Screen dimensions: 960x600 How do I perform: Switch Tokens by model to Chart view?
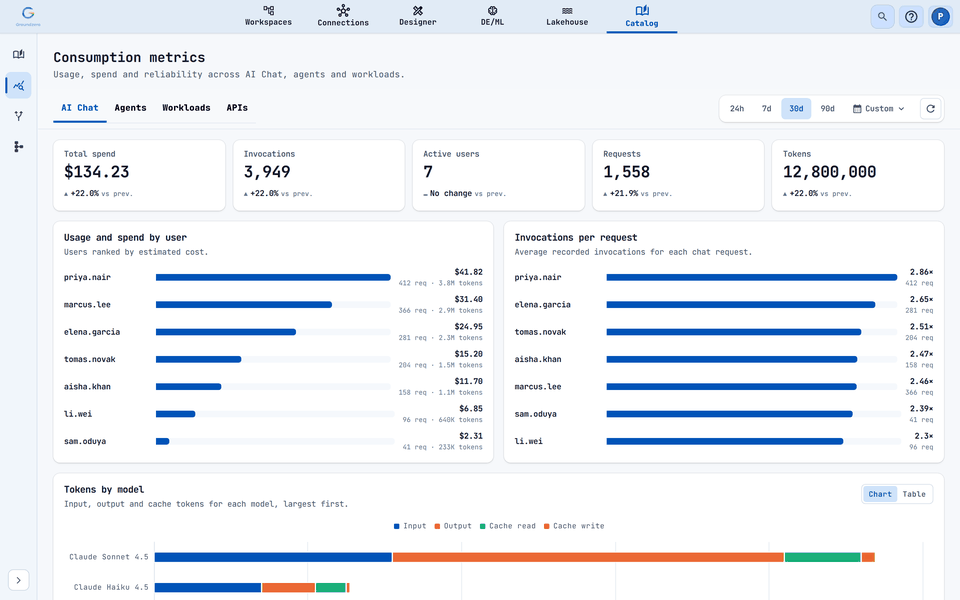pyautogui.click(x=880, y=494)
